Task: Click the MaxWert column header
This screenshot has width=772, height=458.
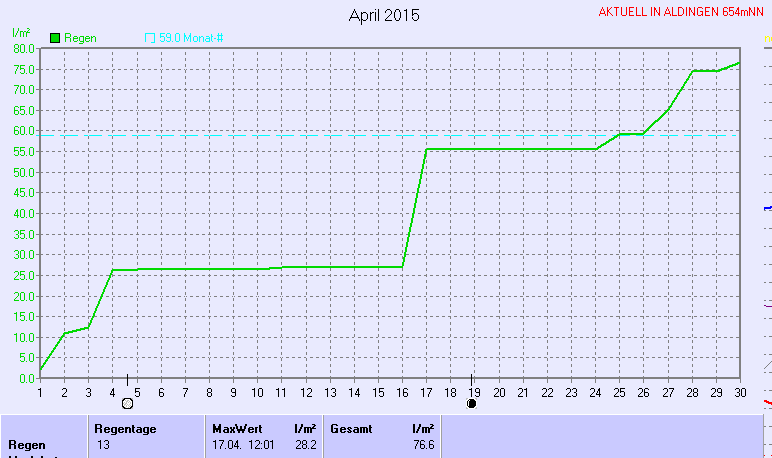Action: click(x=237, y=428)
